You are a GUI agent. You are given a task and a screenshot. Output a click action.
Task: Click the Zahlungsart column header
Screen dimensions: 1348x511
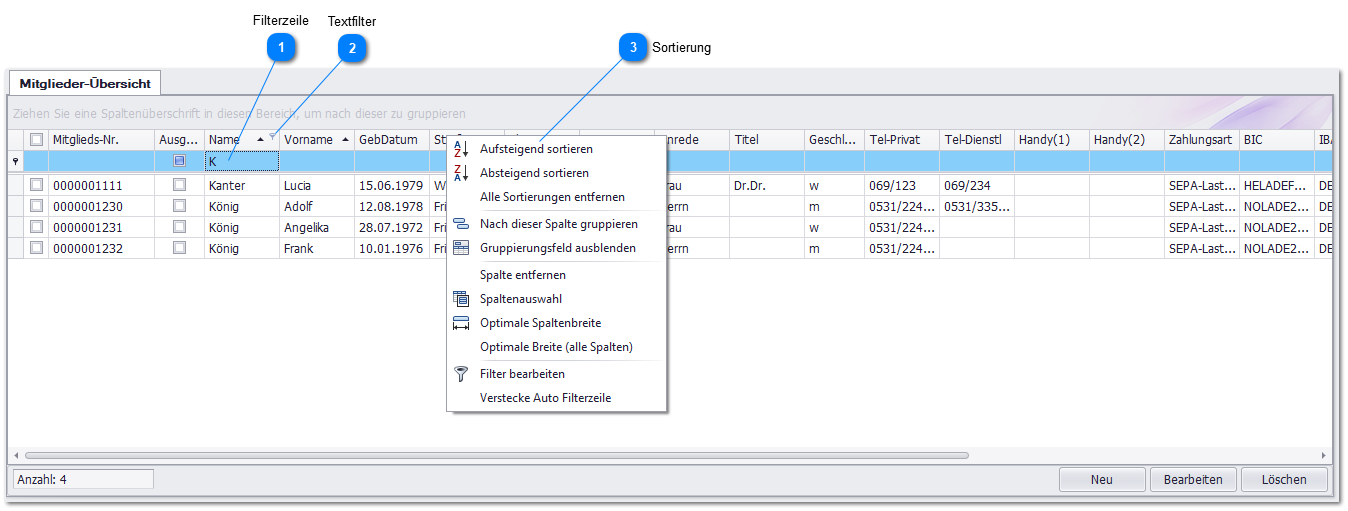1199,140
